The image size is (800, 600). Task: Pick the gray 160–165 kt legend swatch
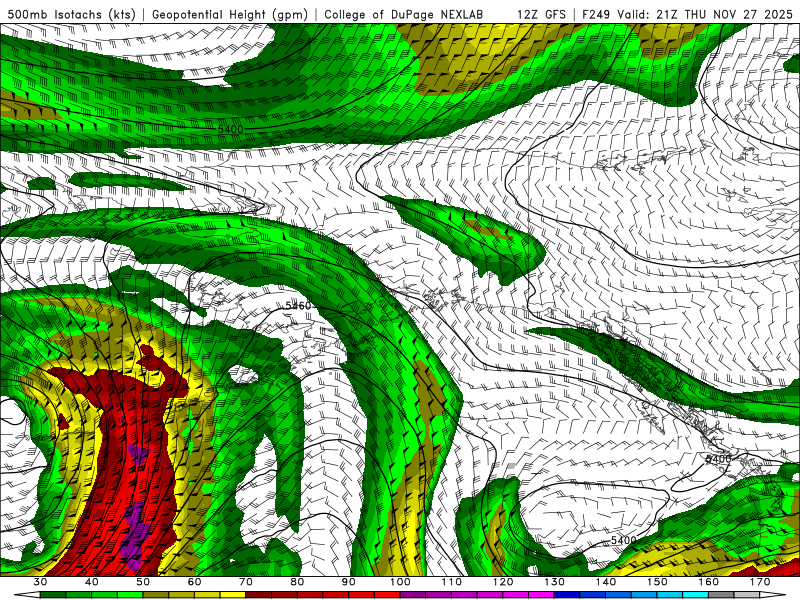[x=721, y=595]
